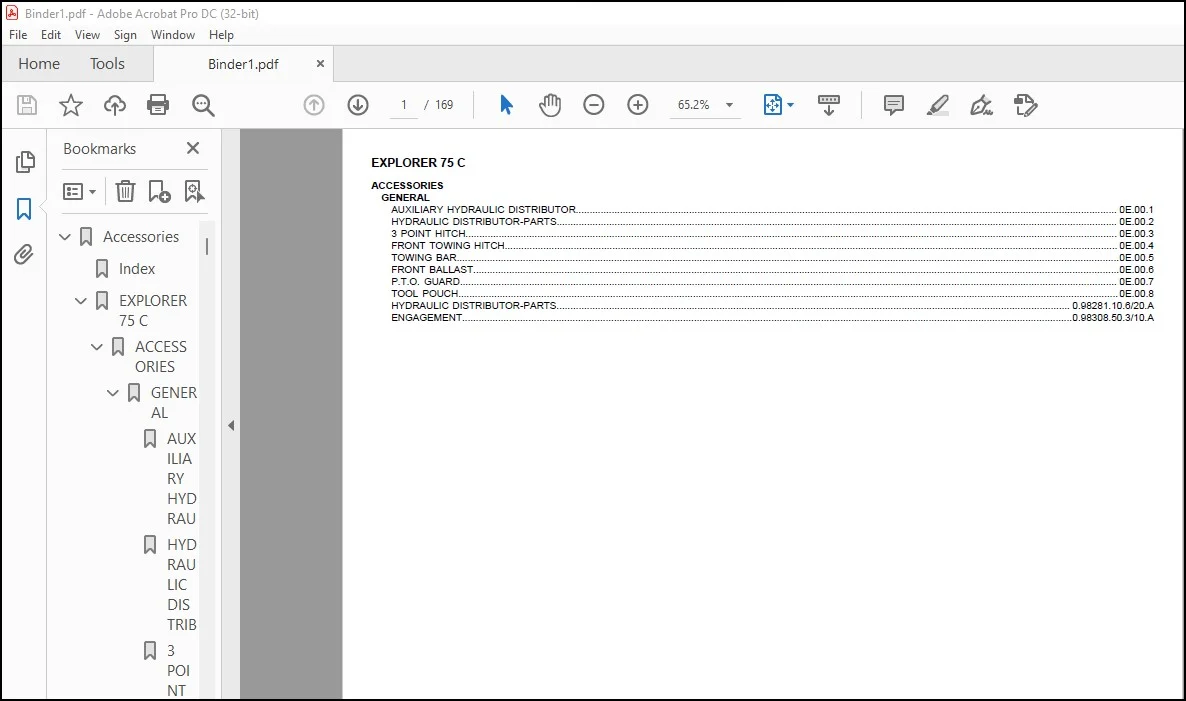This screenshot has width=1186, height=701.
Task: Close the Bookmarks panel
Action: point(193,148)
